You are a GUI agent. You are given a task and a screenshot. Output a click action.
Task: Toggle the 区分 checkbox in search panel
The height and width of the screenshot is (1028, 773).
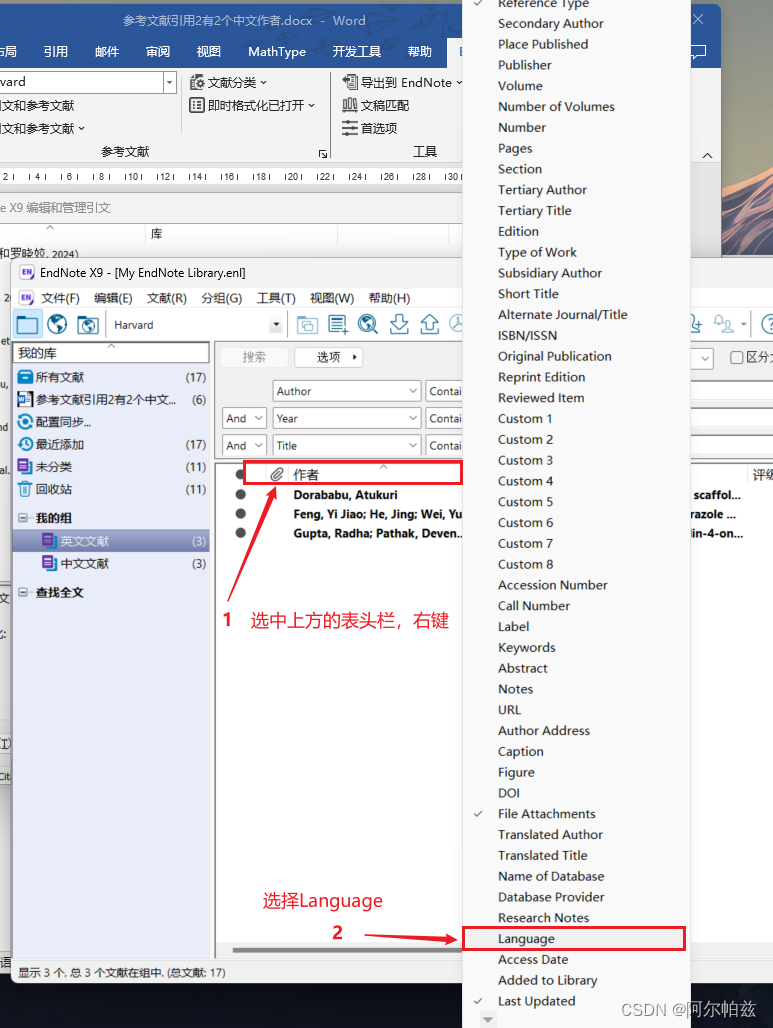click(x=736, y=357)
